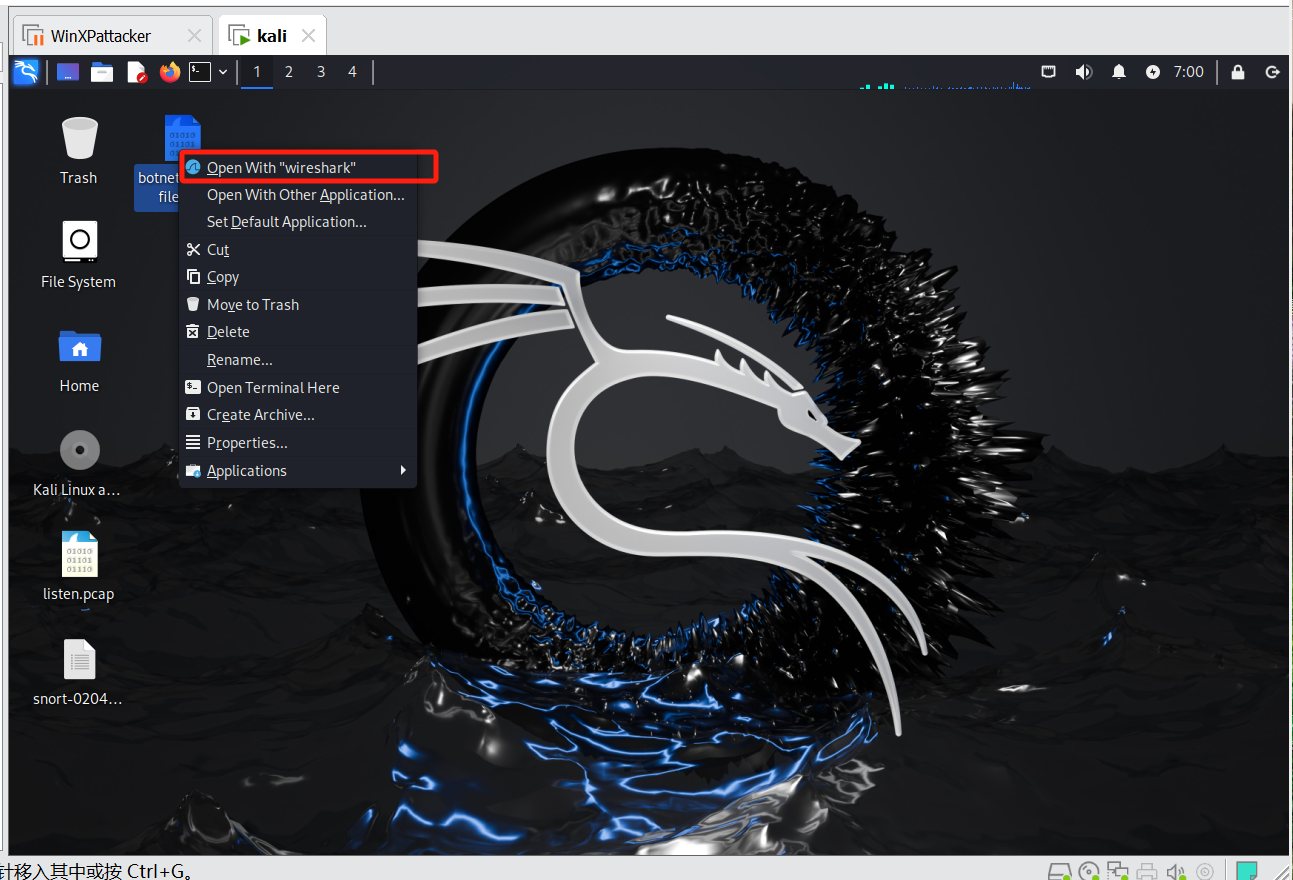Click the teal message log icon
The width and height of the screenshot is (1293, 880).
(x=1247, y=871)
